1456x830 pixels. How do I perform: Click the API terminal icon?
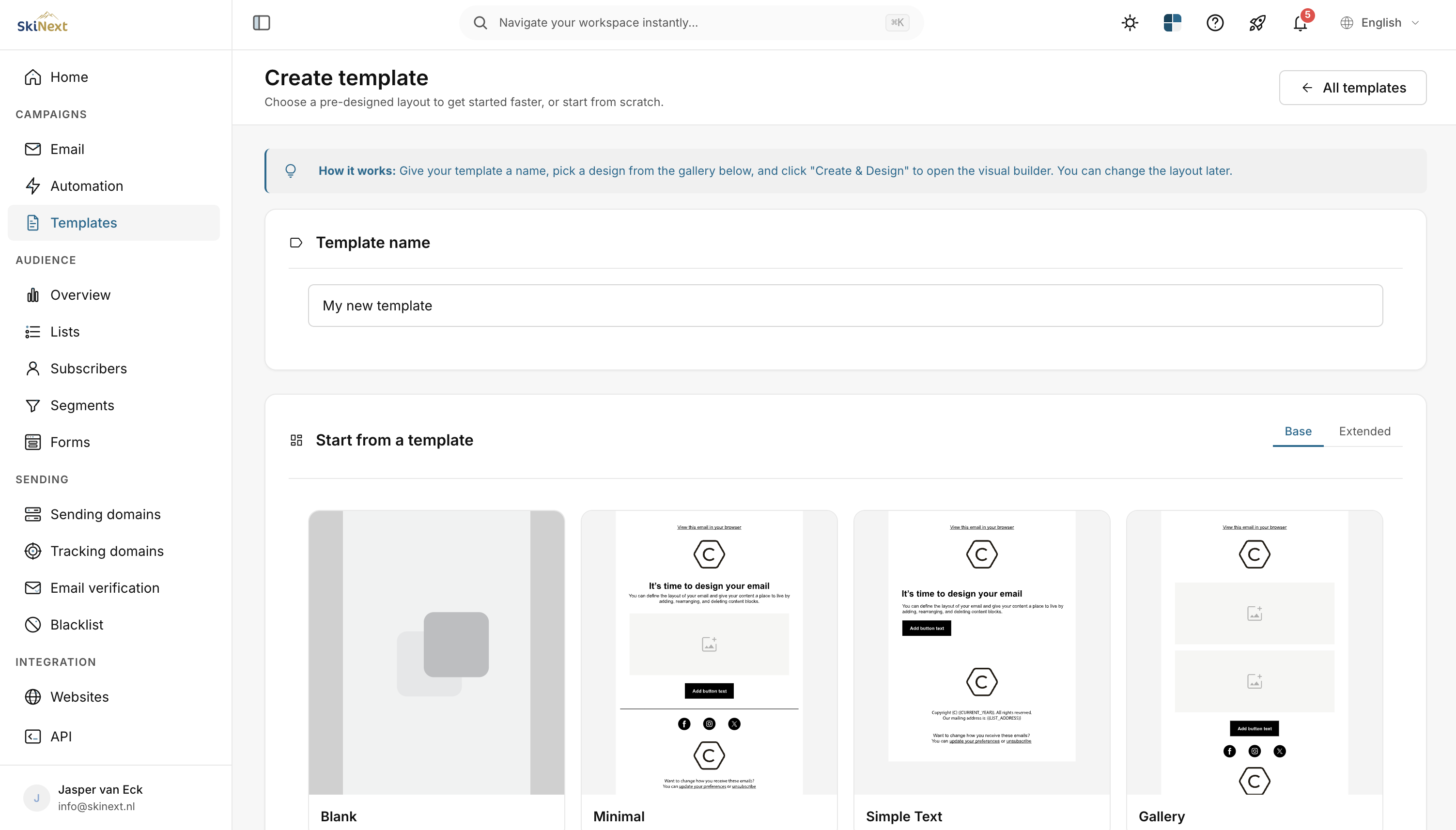[x=33, y=737]
